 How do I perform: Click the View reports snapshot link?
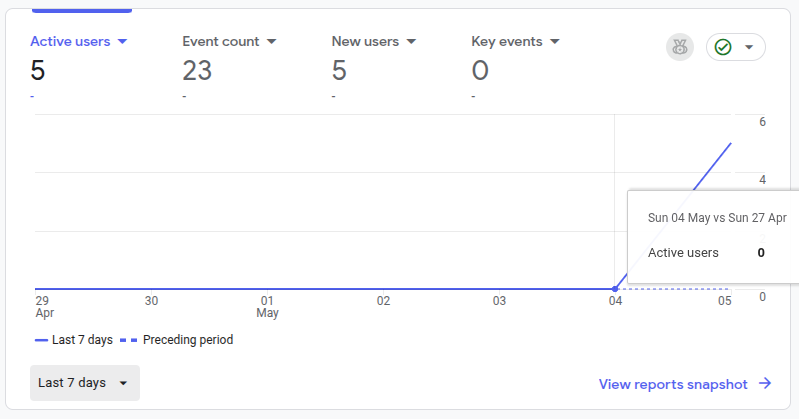(673, 384)
